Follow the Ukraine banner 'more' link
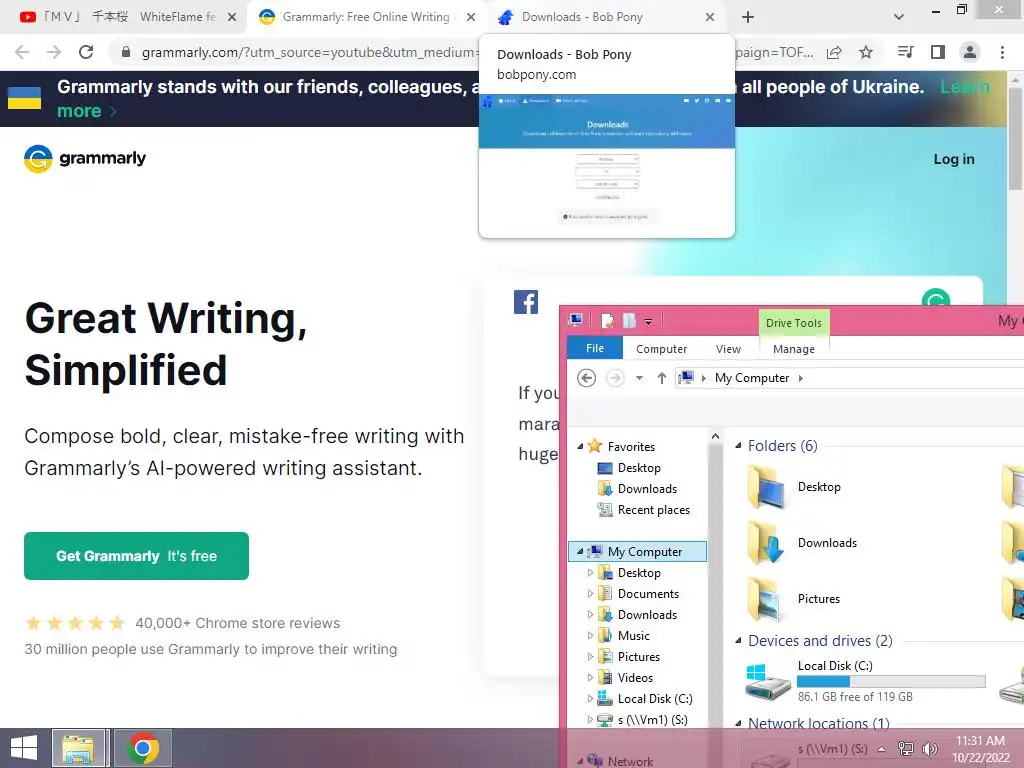This screenshot has width=1024, height=768. (x=86, y=111)
